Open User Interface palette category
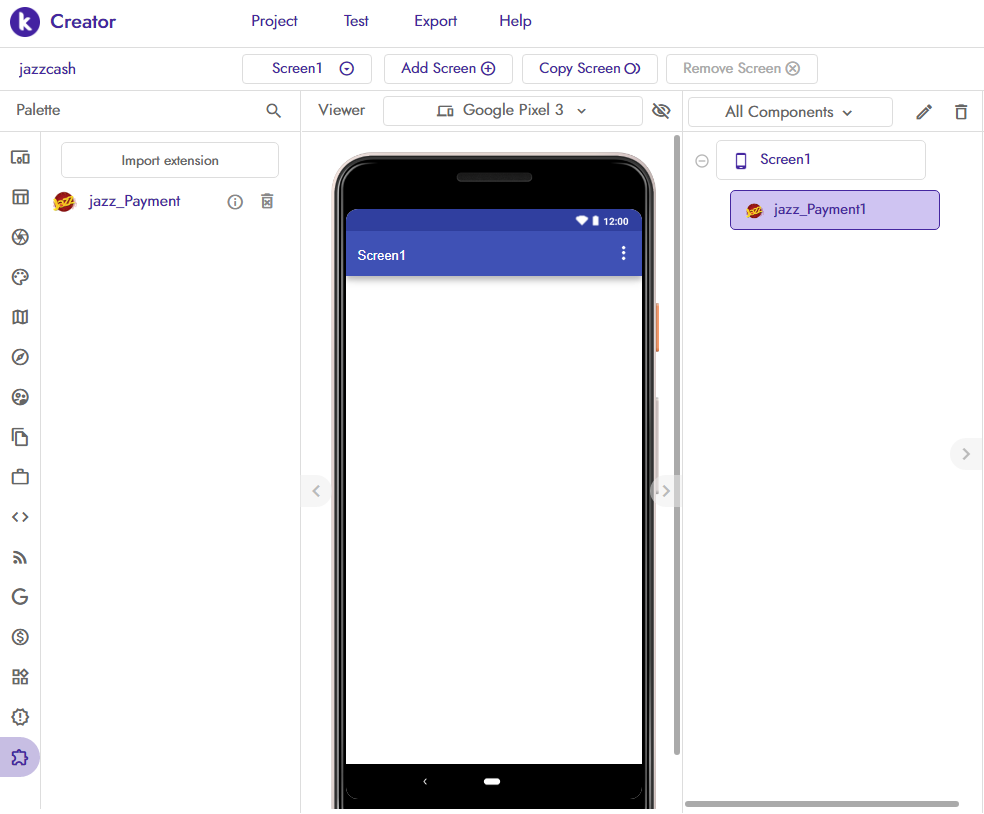This screenshot has height=814, width=984. click(x=20, y=157)
